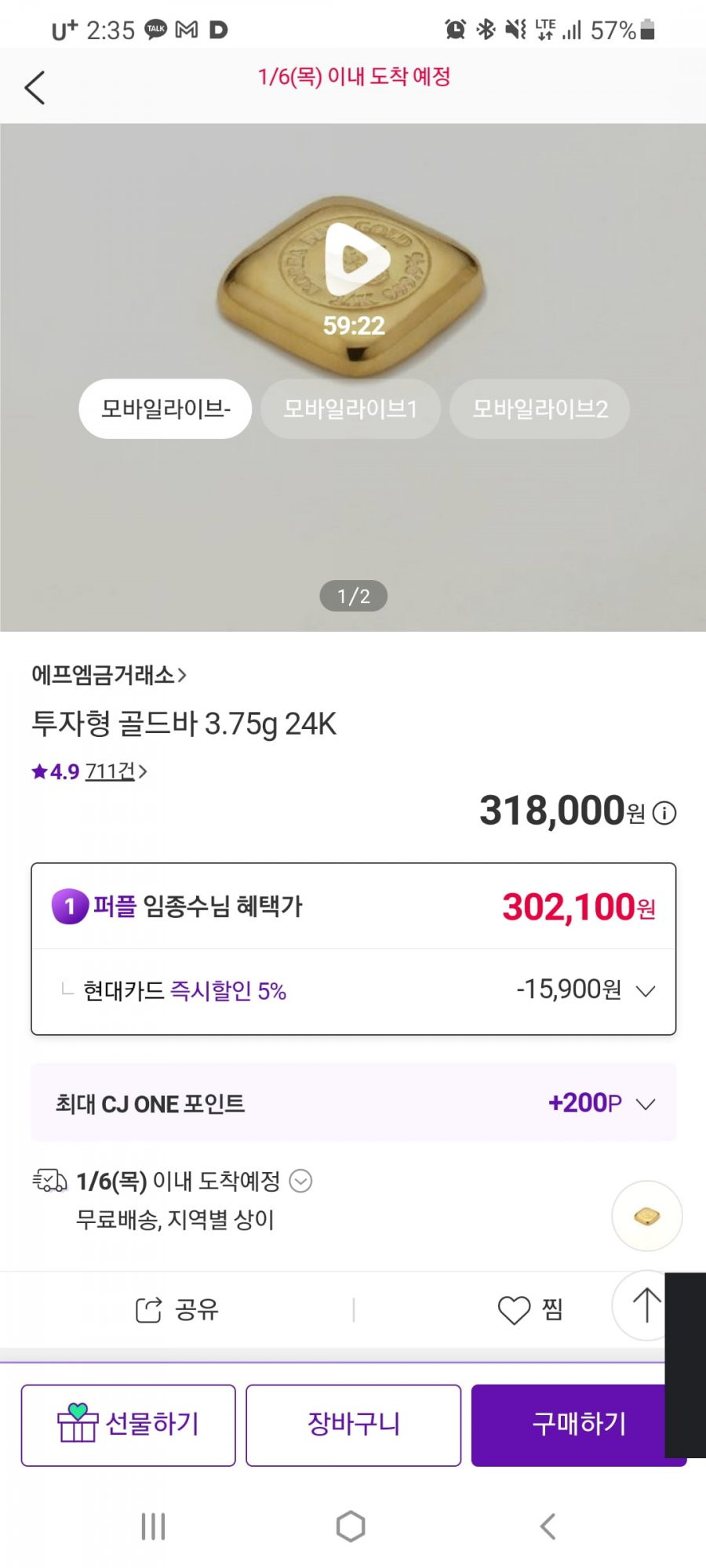Tap the share icon labeled 공유

[x=148, y=1310]
